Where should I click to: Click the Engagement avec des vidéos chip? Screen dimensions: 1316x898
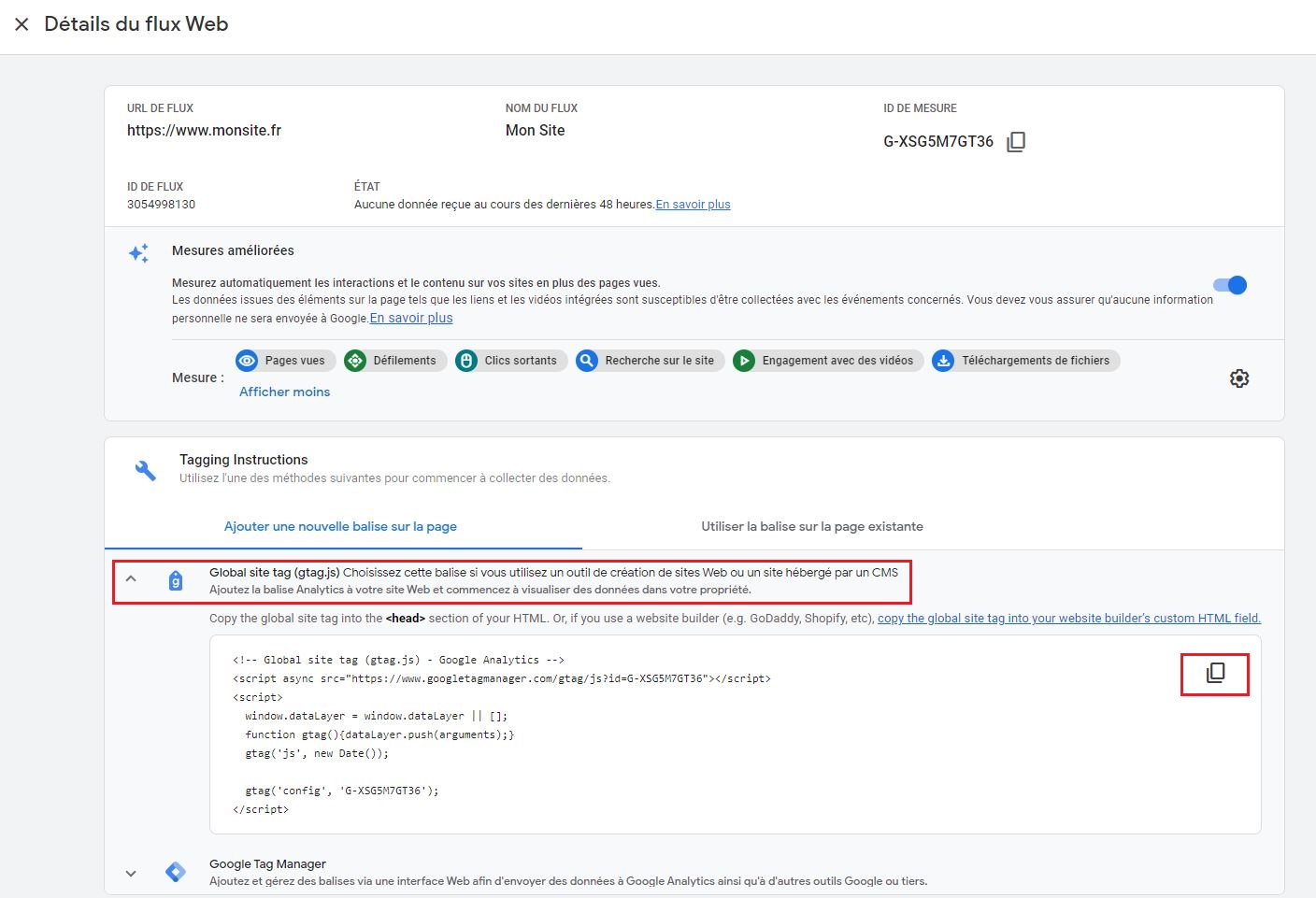click(827, 361)
